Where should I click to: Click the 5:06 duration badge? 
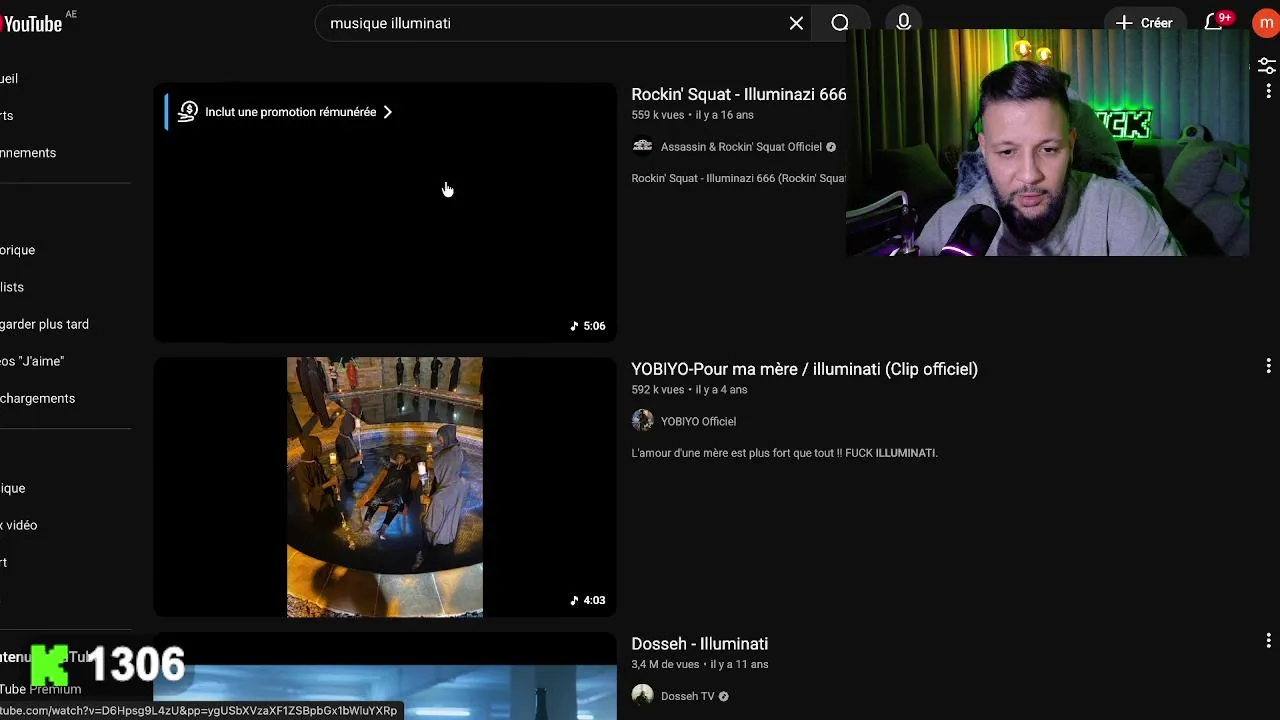click(588, 326)
